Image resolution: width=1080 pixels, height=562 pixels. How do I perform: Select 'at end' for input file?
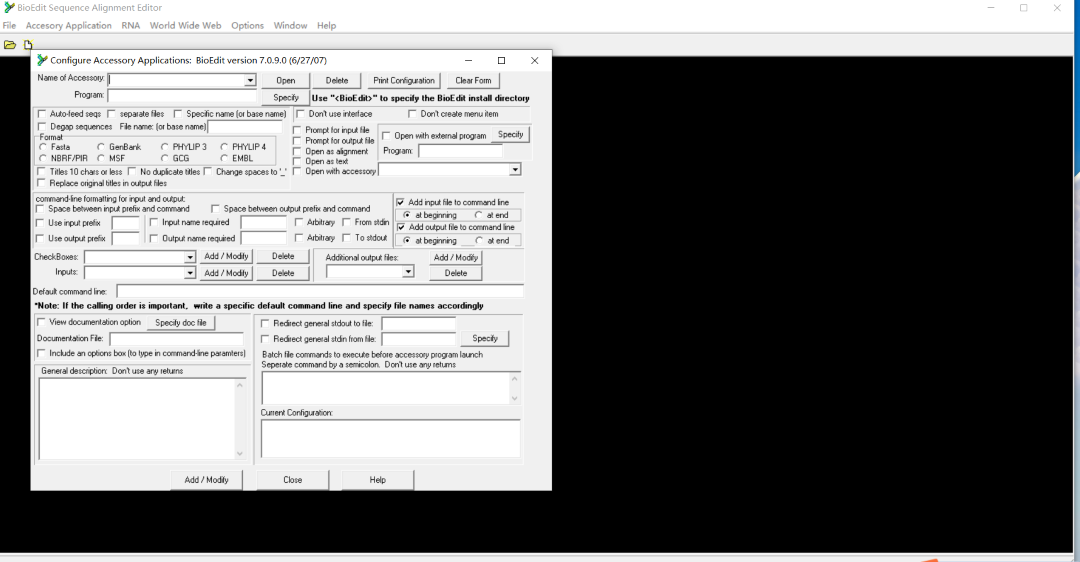[x=479, y=216]
